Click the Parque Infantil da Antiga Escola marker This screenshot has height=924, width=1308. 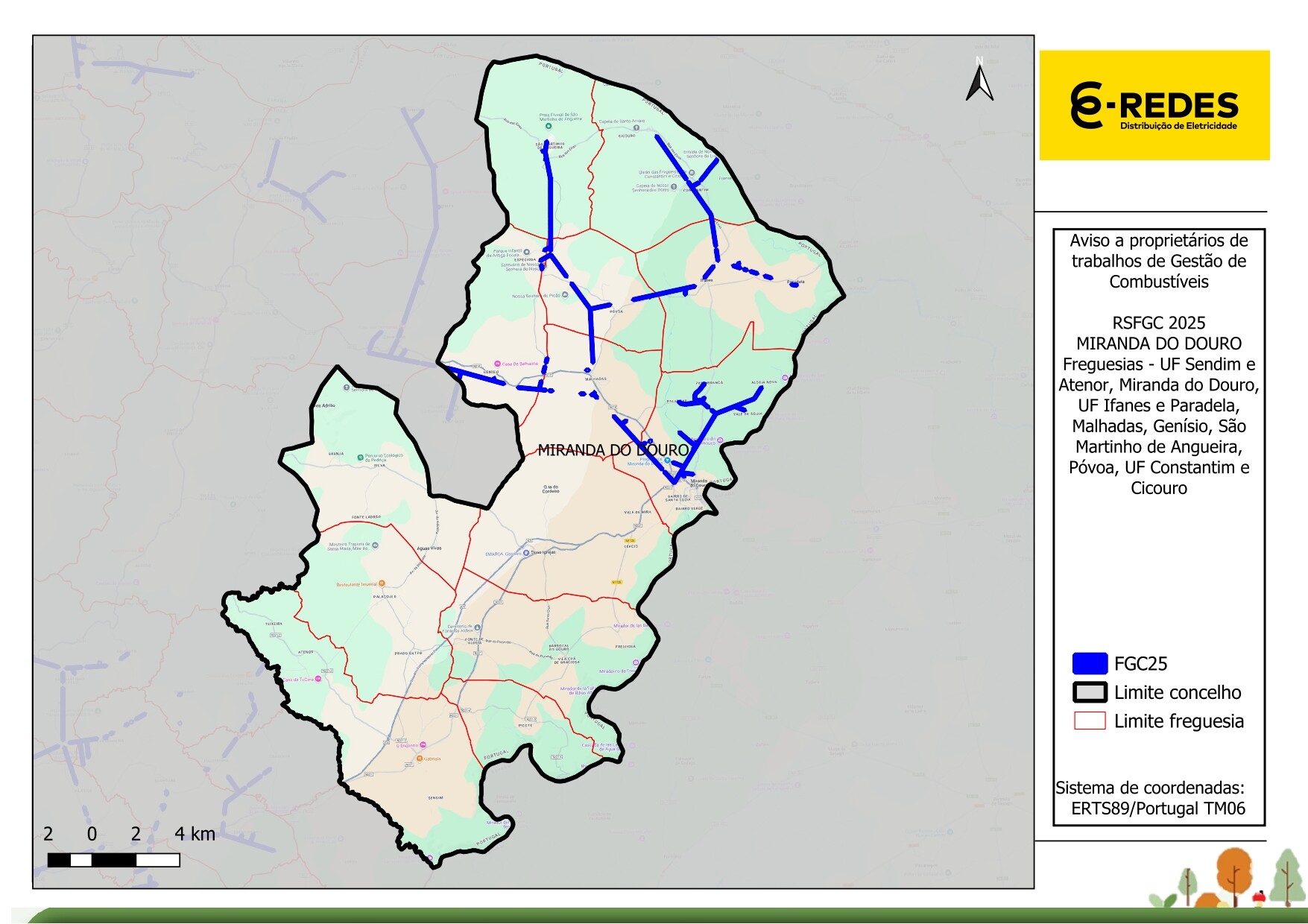coord(526,252)
